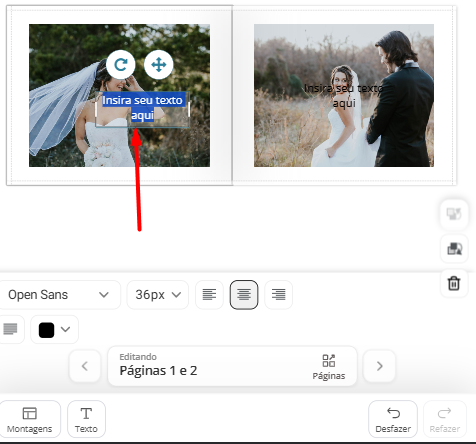Open the black text color picker
The height and width of the screenshot is (444, 476).
[x=55, y=330]
